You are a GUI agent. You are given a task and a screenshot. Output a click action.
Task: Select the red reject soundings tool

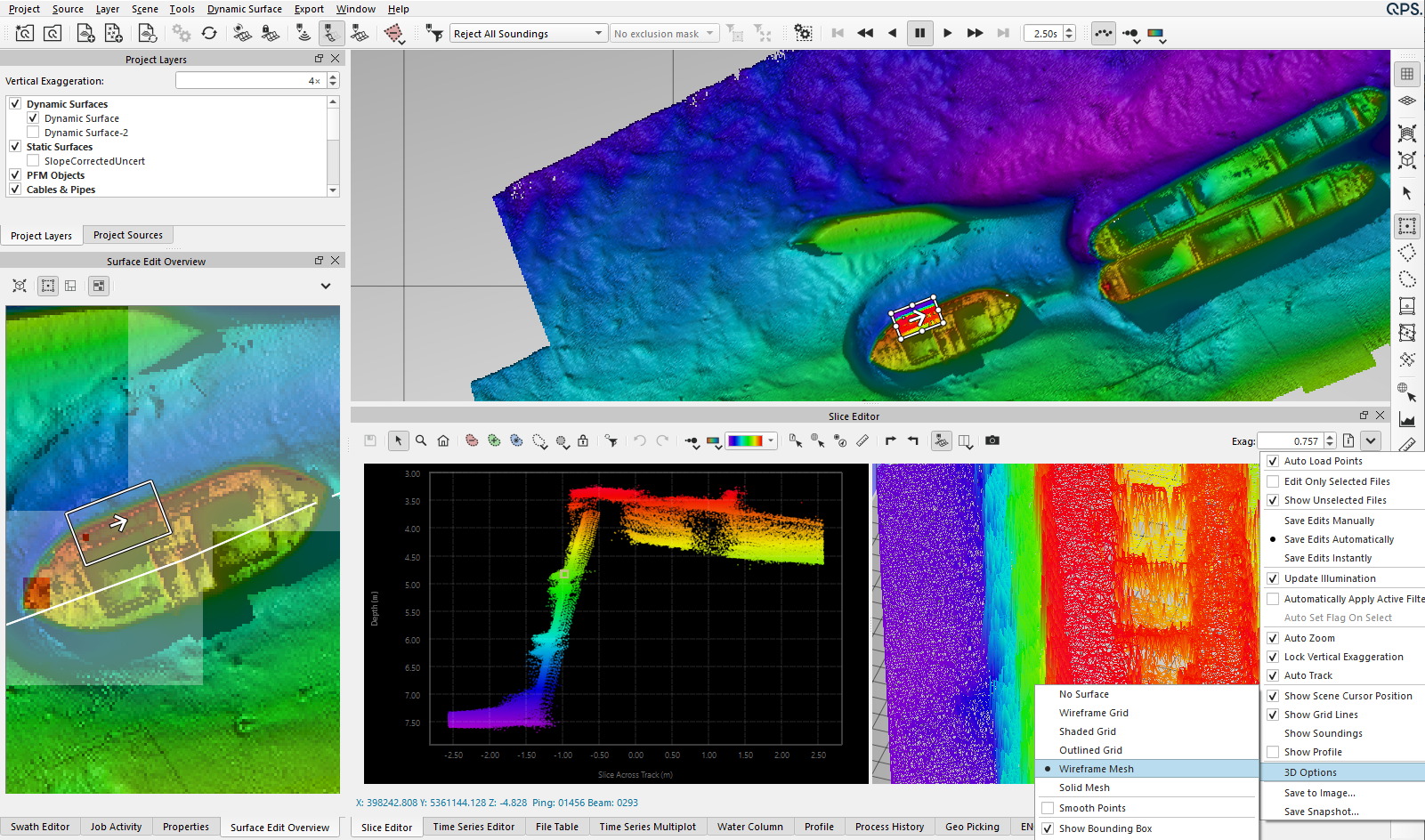(x=472, y=440)
